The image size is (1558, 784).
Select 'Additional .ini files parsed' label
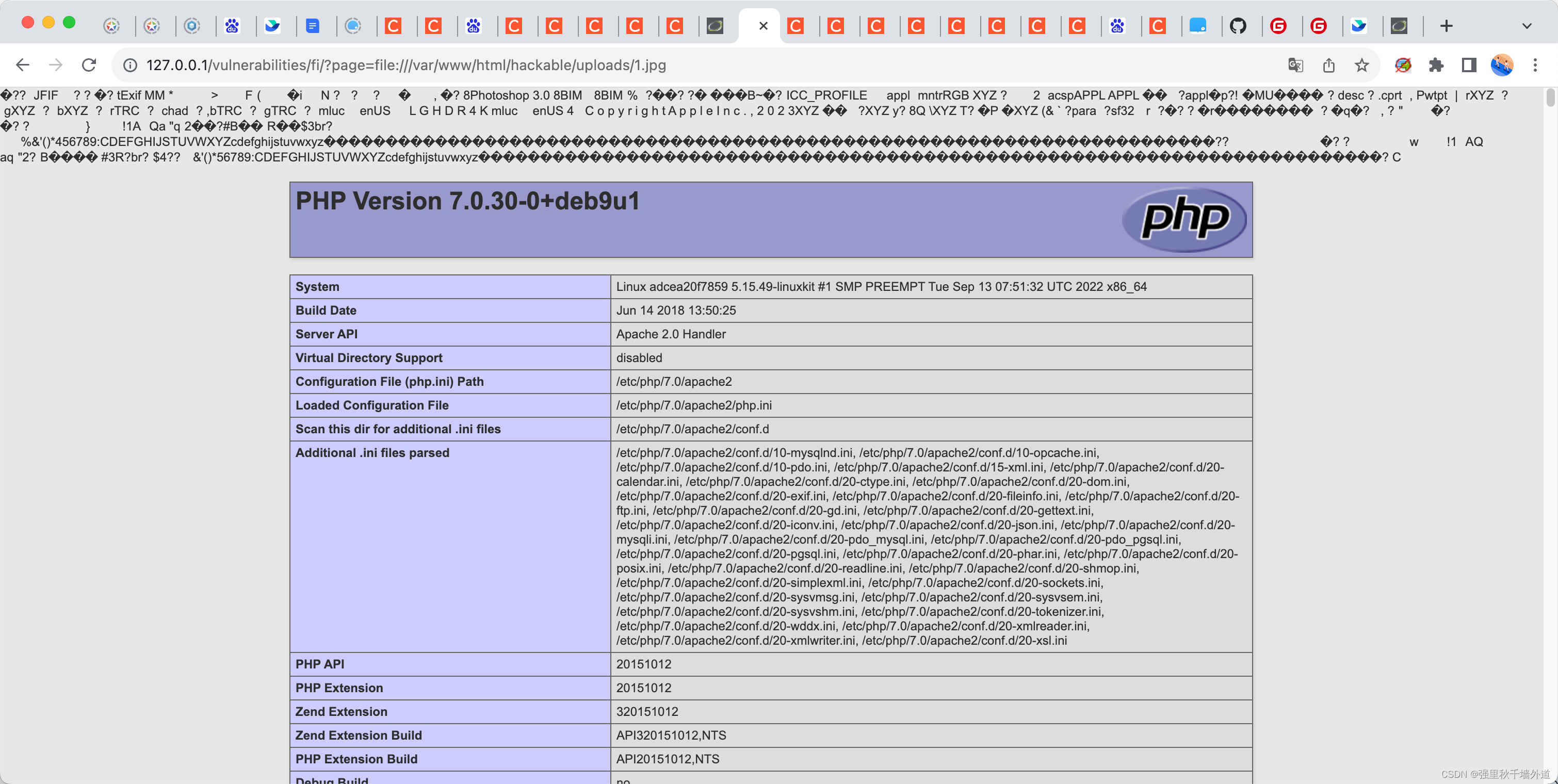372,453
